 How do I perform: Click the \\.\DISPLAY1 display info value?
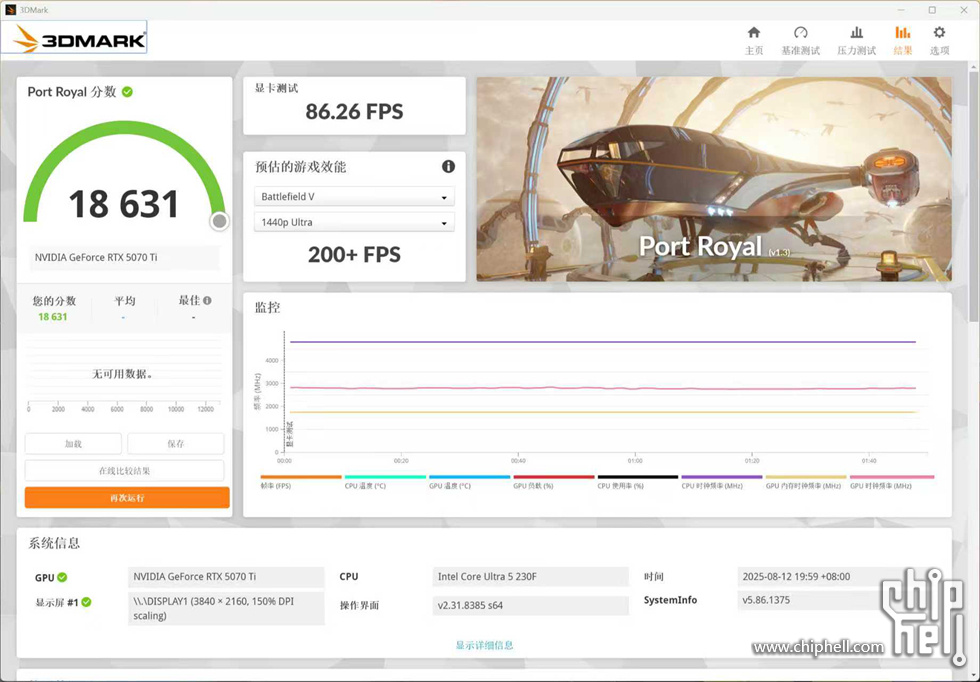click(226, 608)
